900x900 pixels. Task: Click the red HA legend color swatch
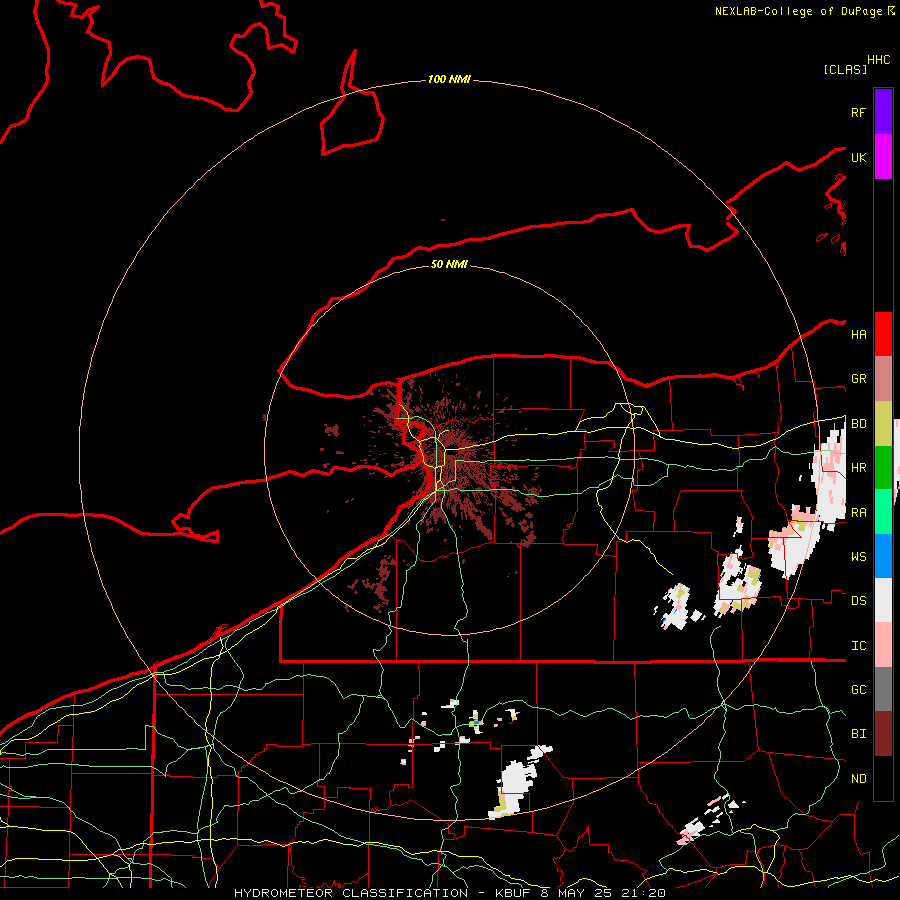[x=883, y=334]
